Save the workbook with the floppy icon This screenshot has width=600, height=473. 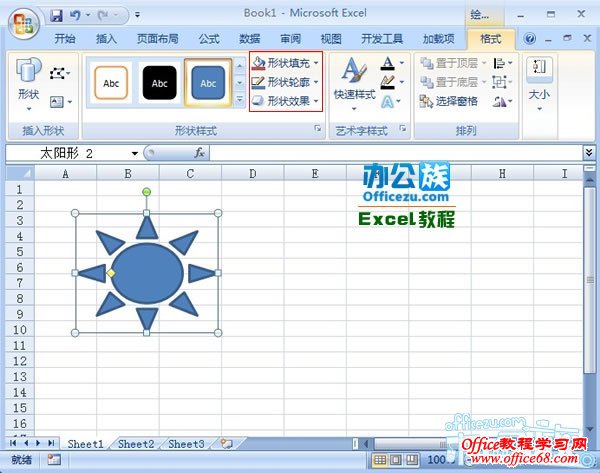click(x=57, y=15)
